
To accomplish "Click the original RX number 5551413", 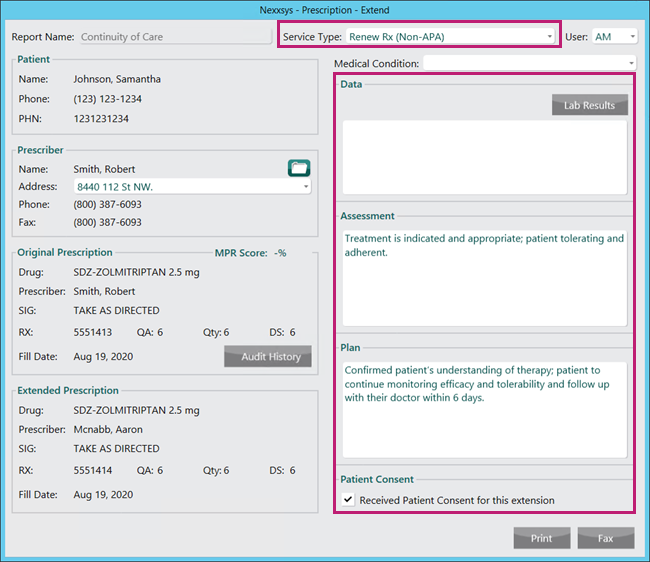I will coord(93,332).
